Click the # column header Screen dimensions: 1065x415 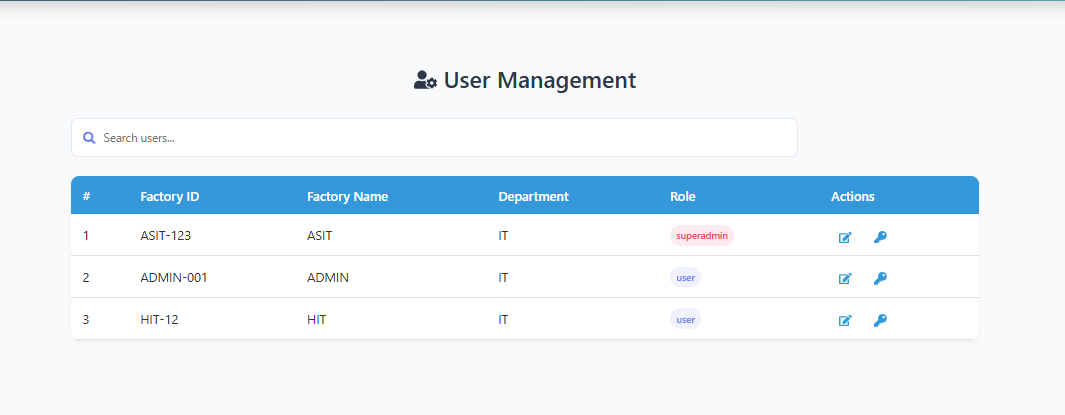coord(86,196)
